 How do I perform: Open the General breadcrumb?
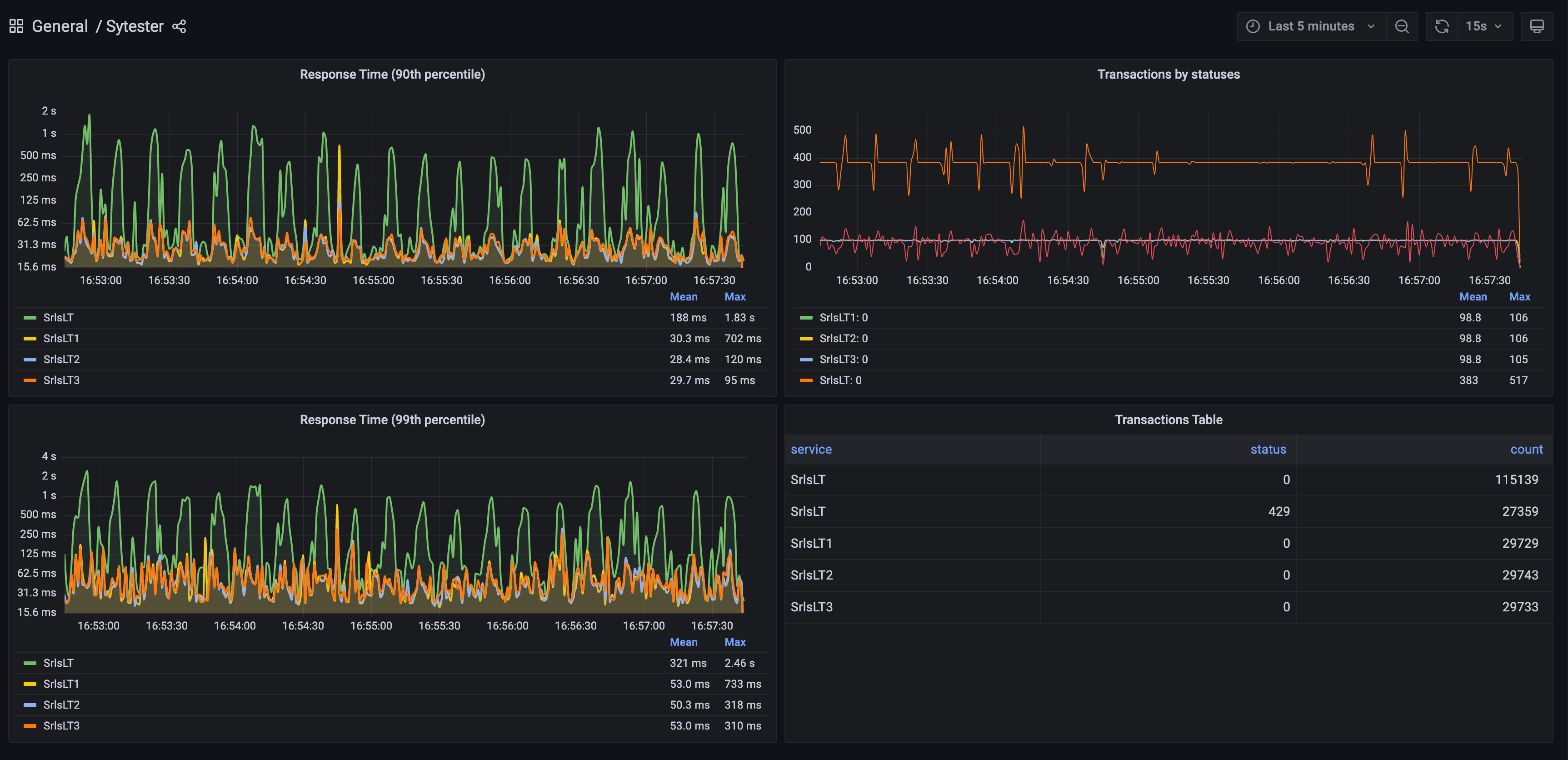[60, 25]
